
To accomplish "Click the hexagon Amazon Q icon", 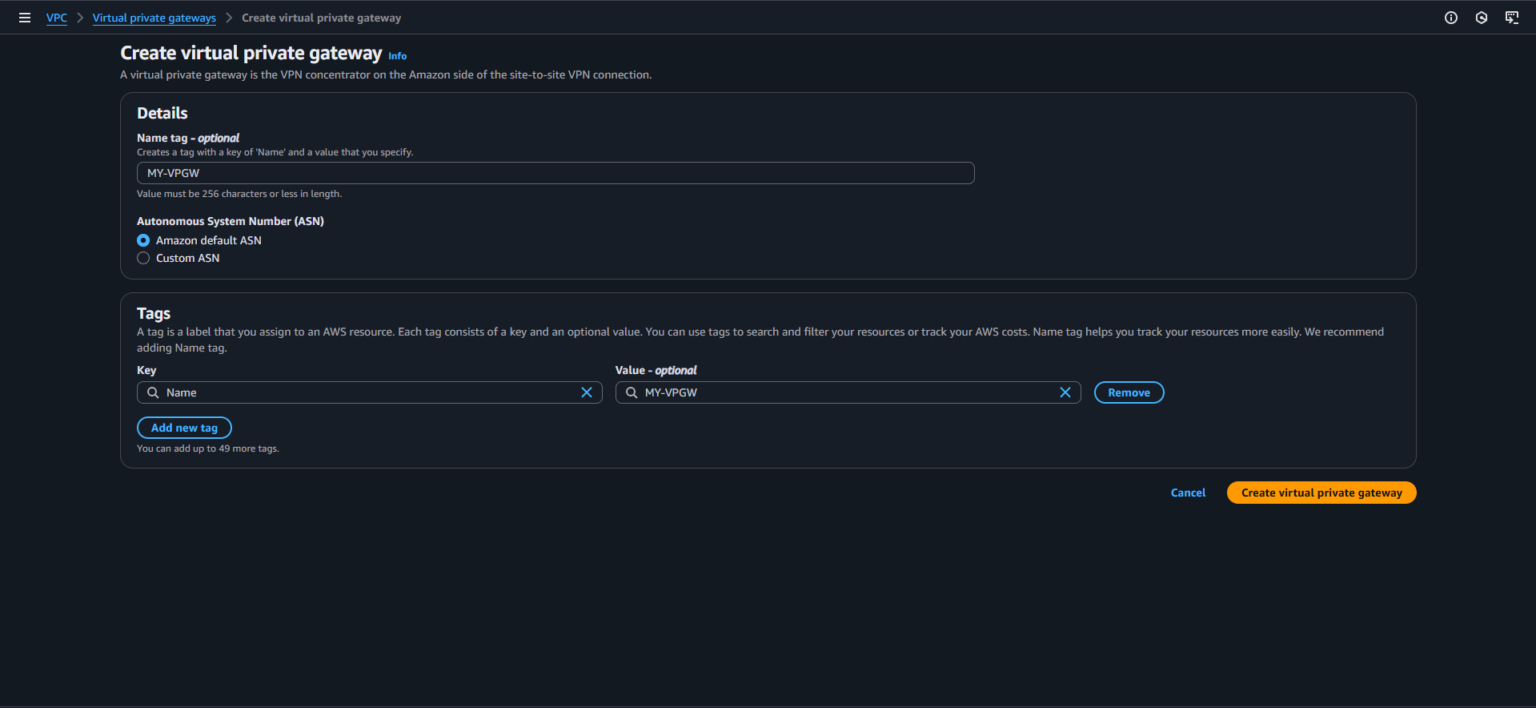I will (x=1481, y=18).
